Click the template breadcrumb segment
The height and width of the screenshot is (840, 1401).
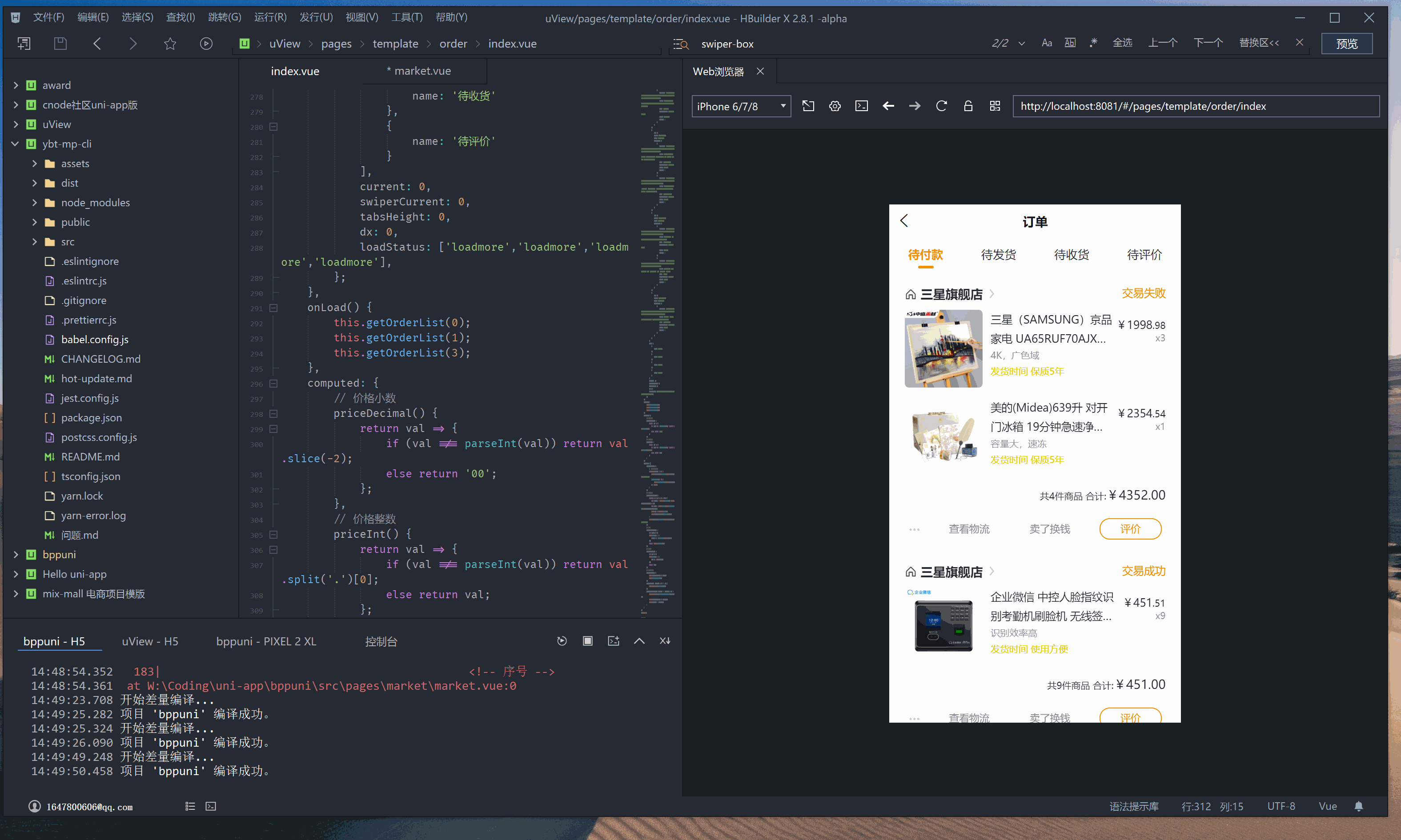(395, 44)
